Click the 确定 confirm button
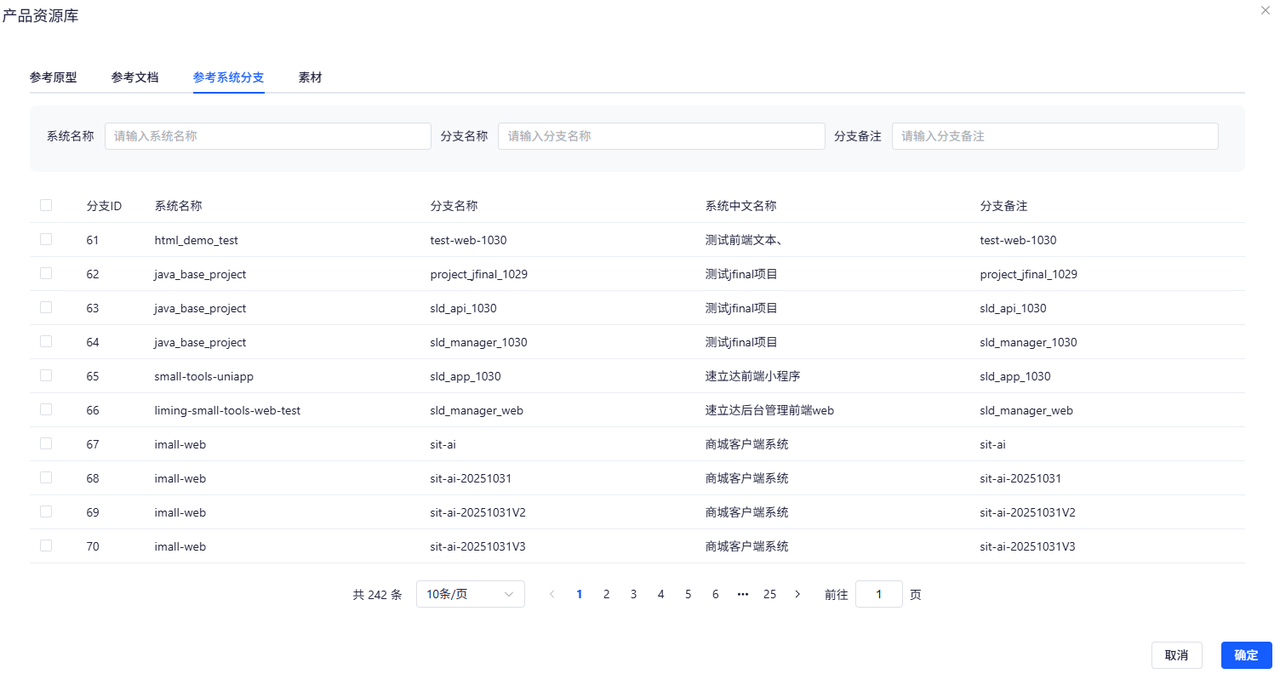Image resolution: width=1280 pixels, height=674 pixels. click(x=1246, y=655)
